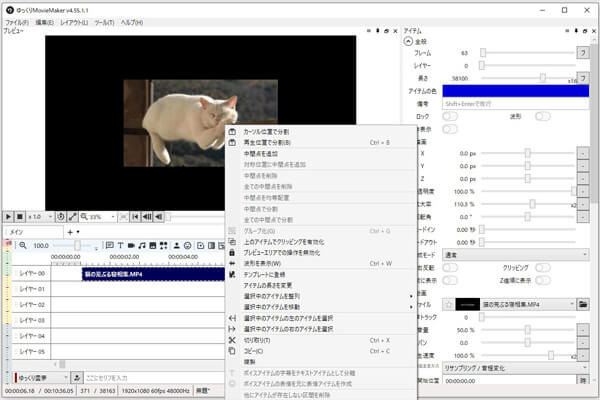
Task: Choose 複製 in context menu
Action: click(321, 362)
